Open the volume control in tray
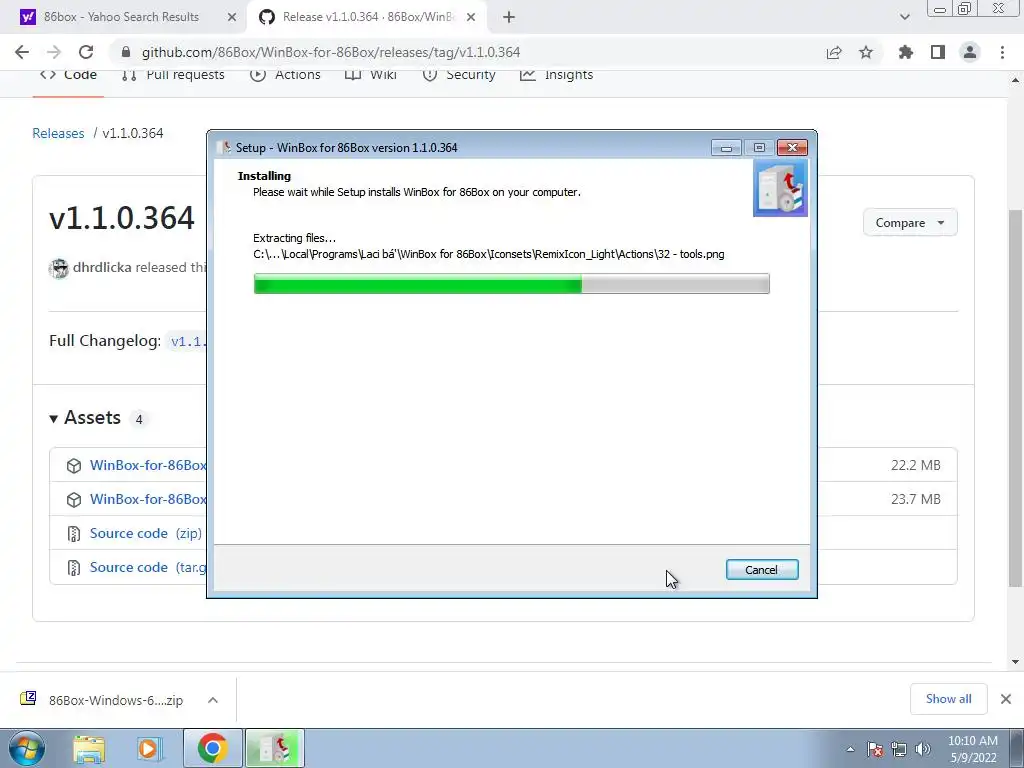Image resolution: width=1024 pixels, height=768 pixels. pyautogui.click(x=923, y=749)
